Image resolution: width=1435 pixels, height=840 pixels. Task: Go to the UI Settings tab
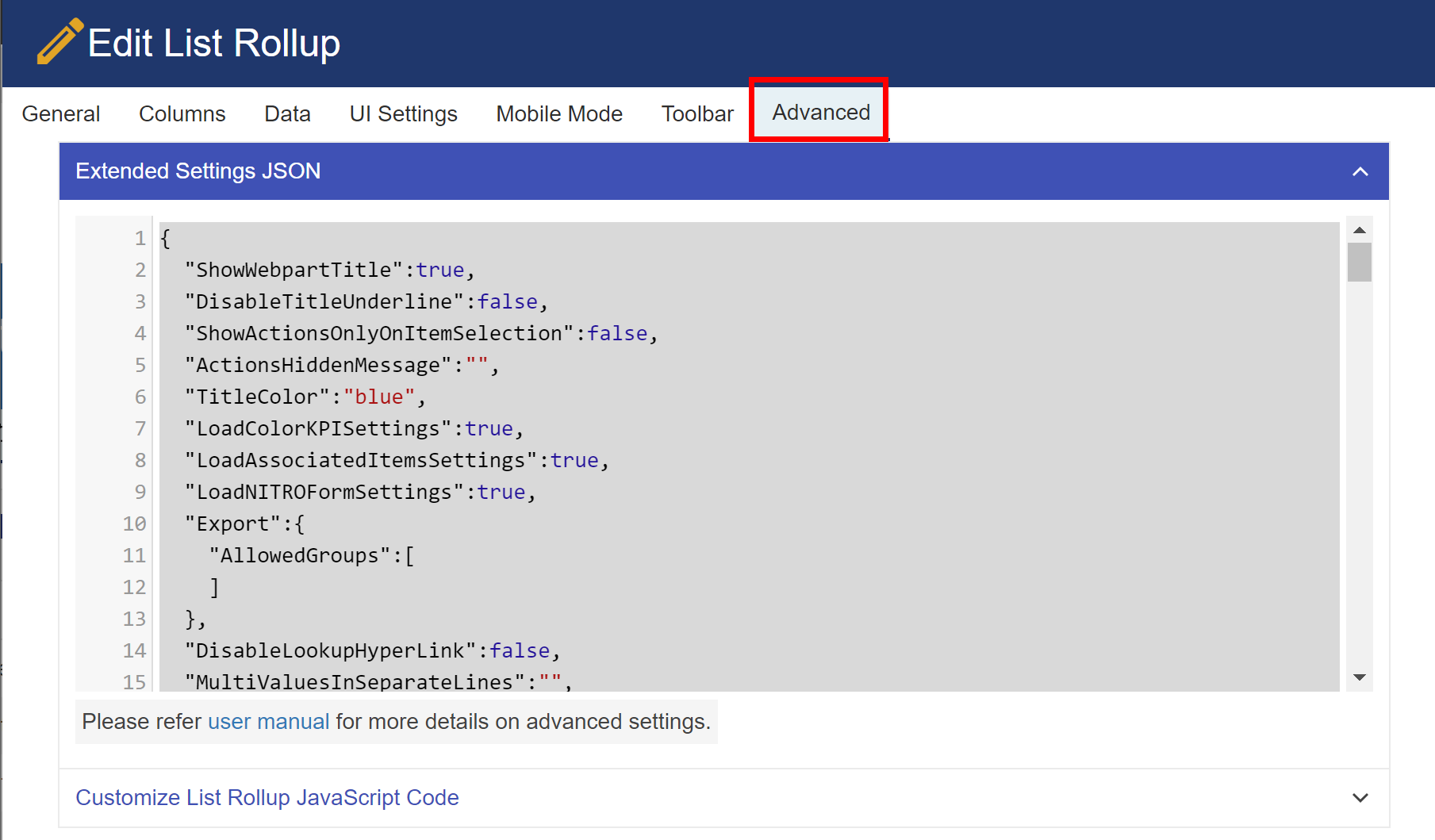(404, 113)
